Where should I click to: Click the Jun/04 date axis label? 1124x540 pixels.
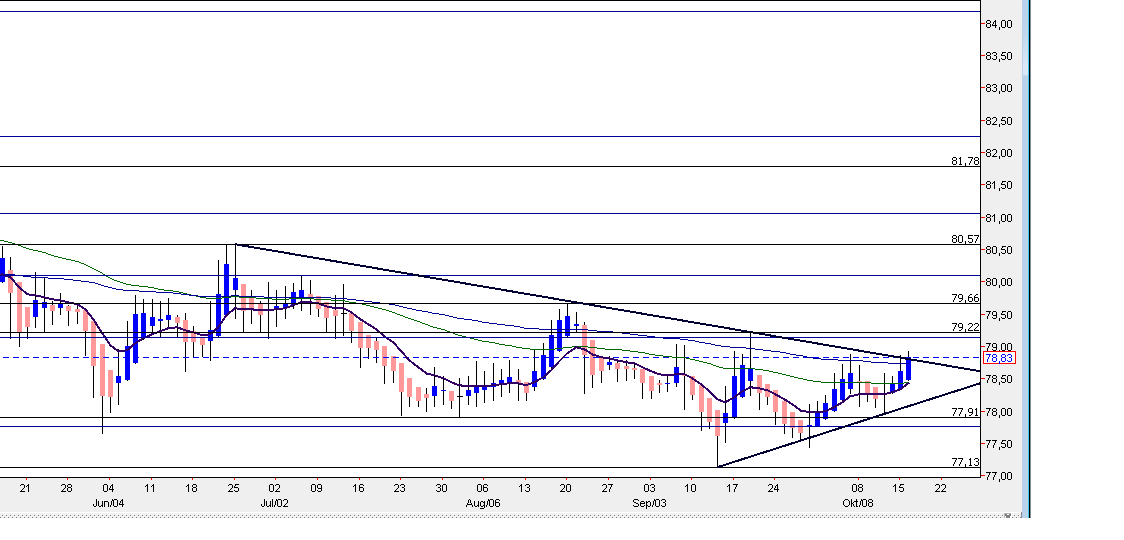tap(108, 503)
